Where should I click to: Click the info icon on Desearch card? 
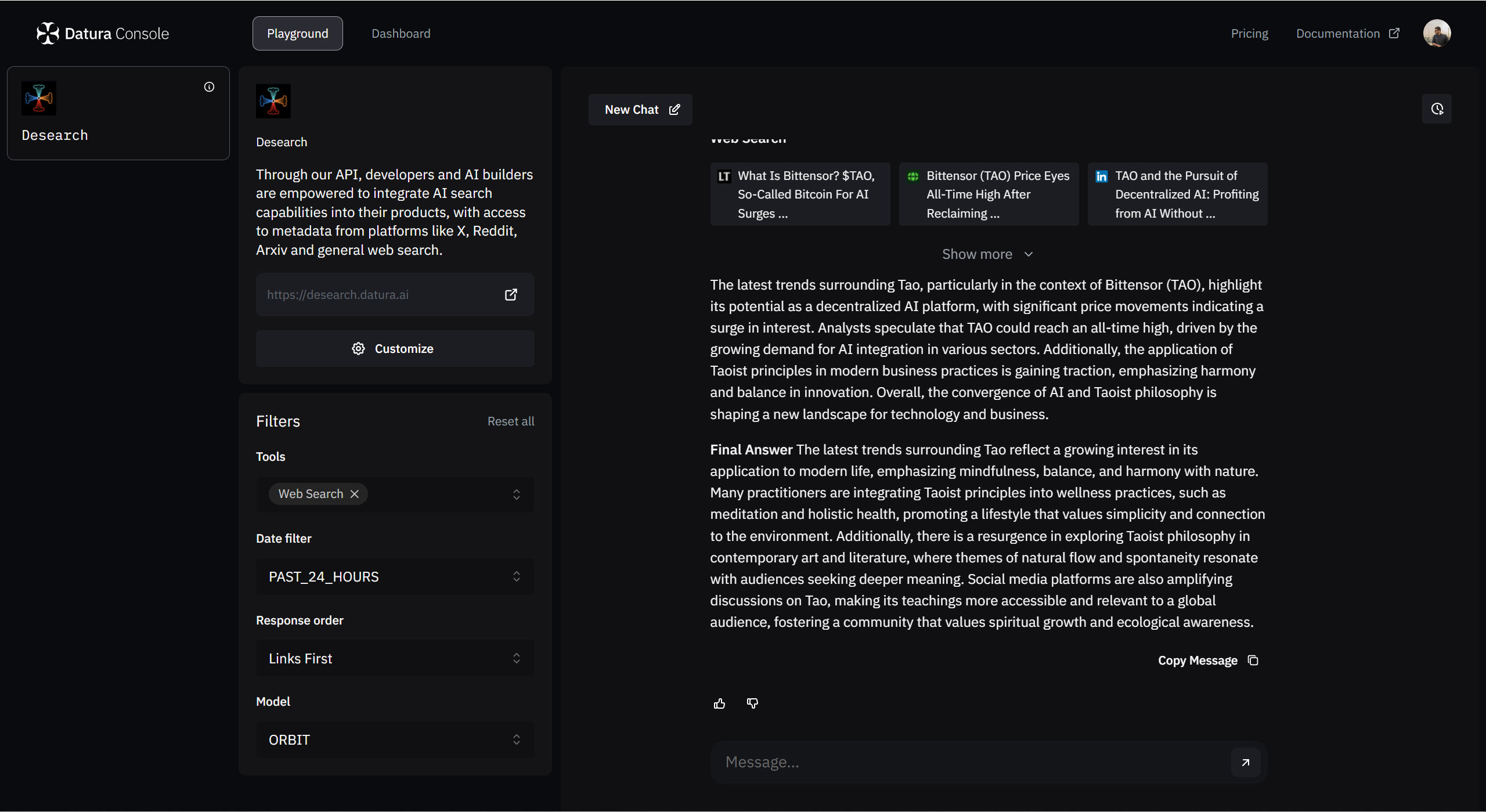pos(209,87)
